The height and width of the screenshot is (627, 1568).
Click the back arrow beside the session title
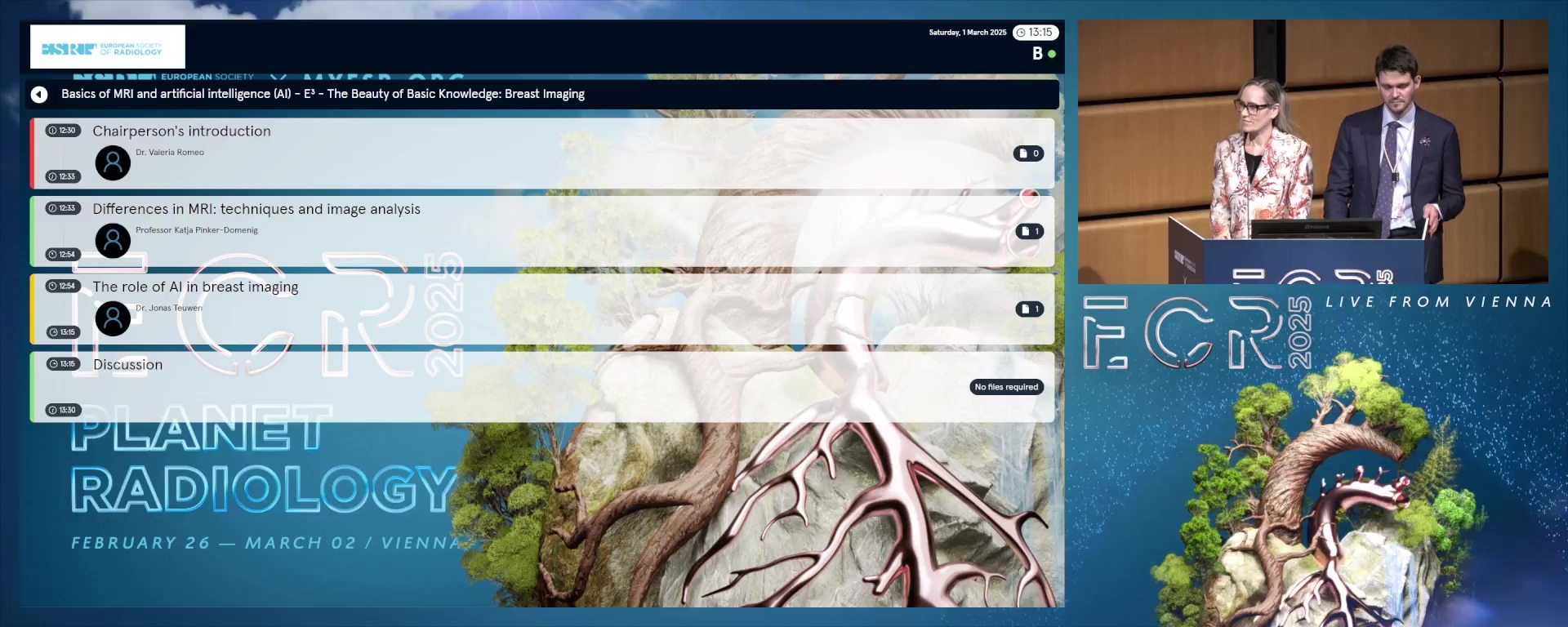[39, 95]
